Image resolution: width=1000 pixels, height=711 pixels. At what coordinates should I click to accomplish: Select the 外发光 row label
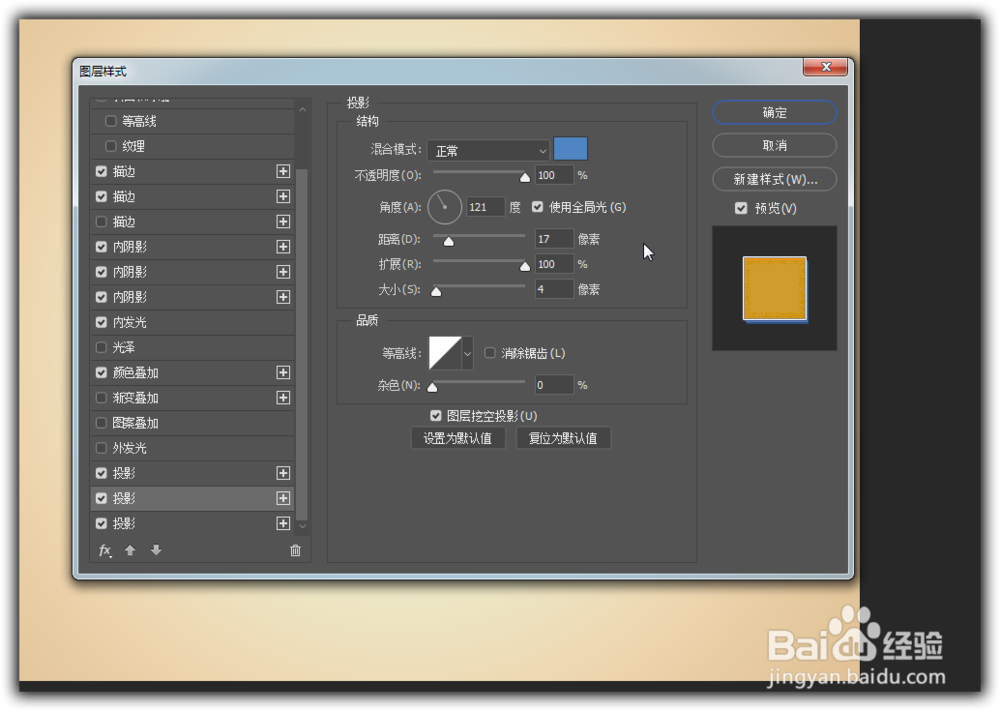(129, 448)
